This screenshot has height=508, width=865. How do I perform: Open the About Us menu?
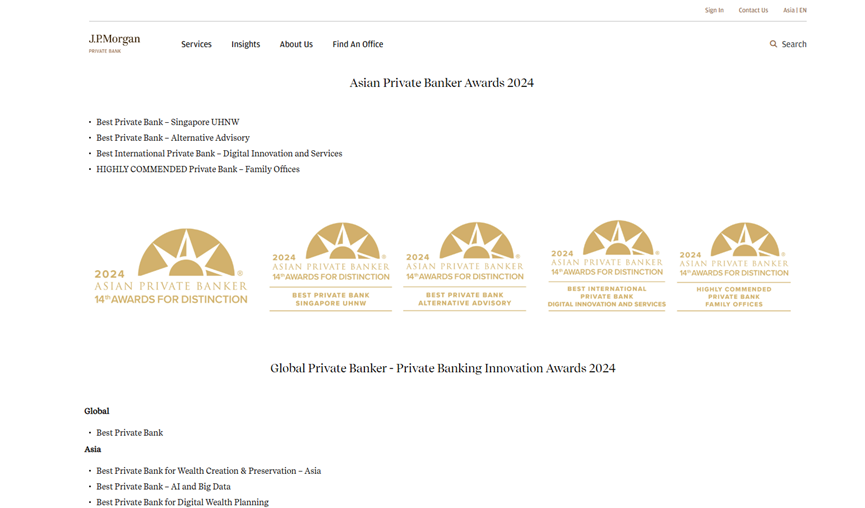(x=296, y=44)
